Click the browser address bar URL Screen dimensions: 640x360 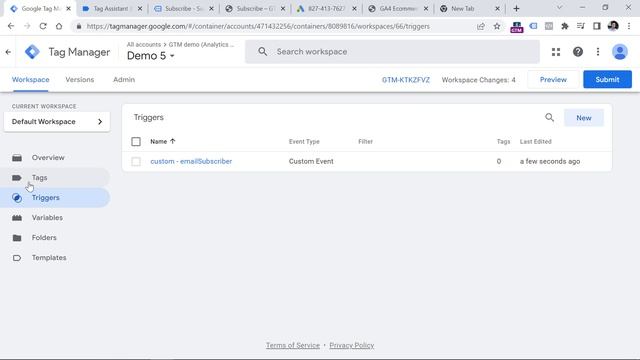point(258,26)
